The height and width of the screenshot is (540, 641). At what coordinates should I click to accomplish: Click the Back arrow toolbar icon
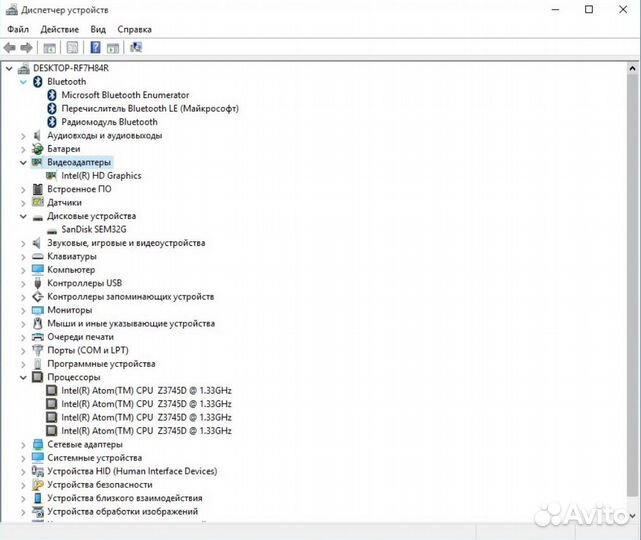coord(9,48)
